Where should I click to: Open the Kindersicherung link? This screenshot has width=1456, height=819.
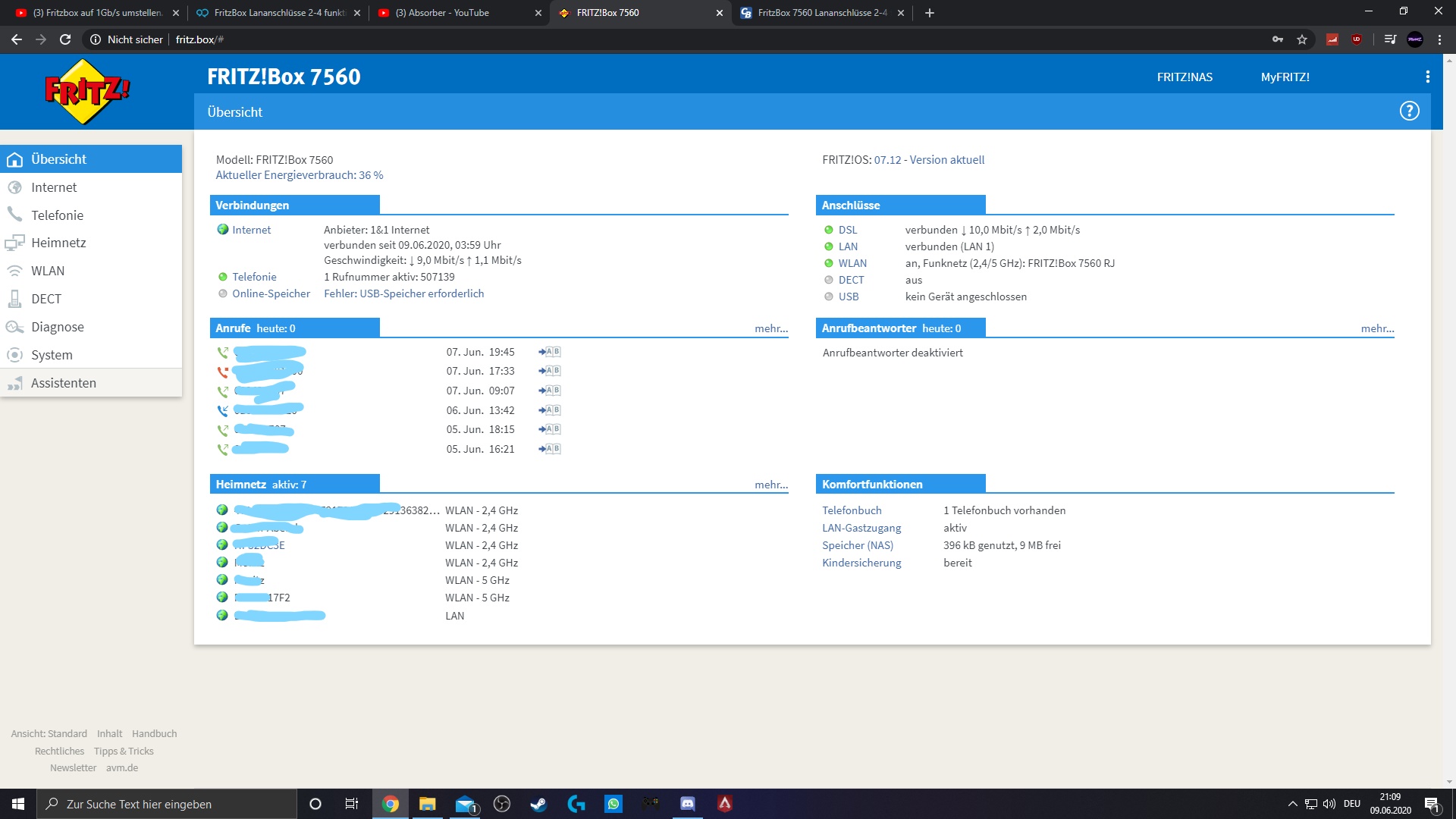pyautogui.click(x=861, y=563)
